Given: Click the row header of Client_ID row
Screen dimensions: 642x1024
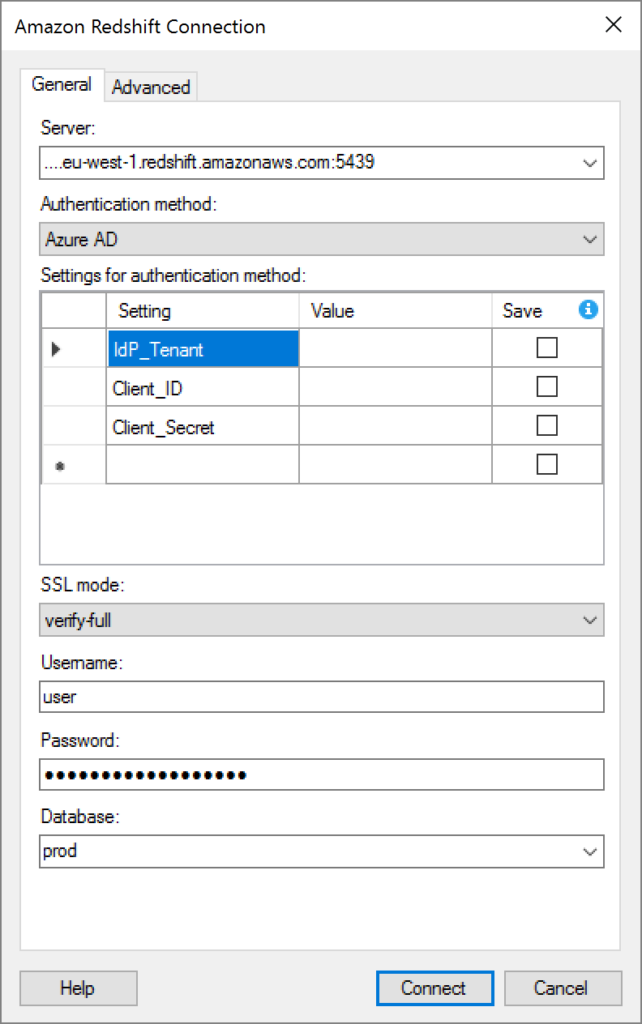Looking at the screenshot, I should coord(74,387).
